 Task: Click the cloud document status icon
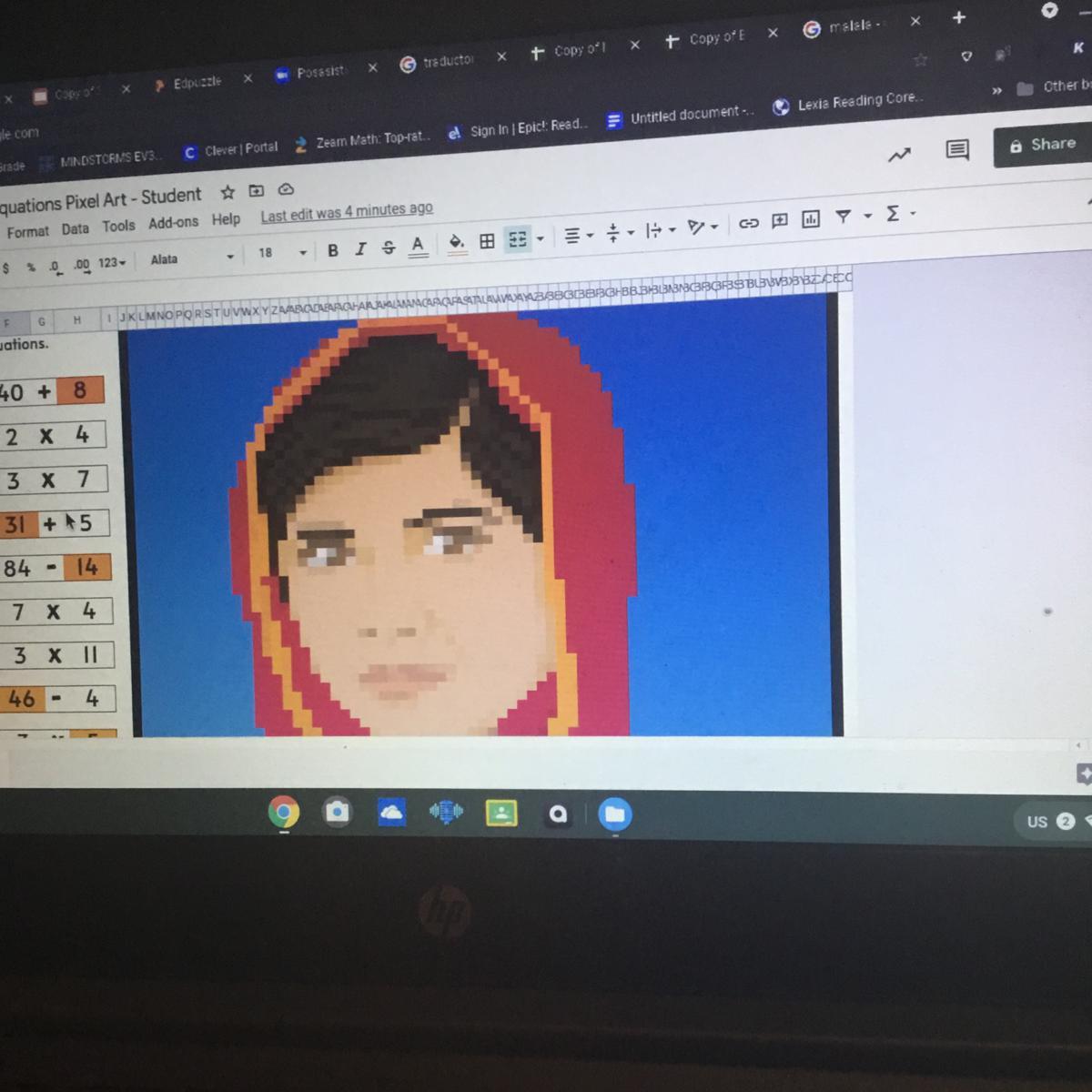coord(286,189)
